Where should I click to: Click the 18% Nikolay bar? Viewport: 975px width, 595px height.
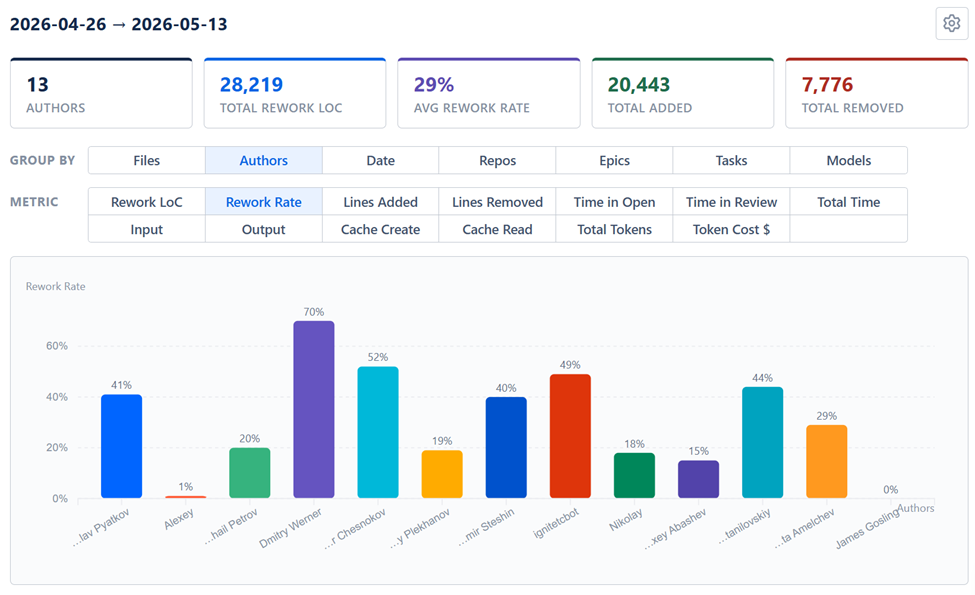(x=634, y=476)
